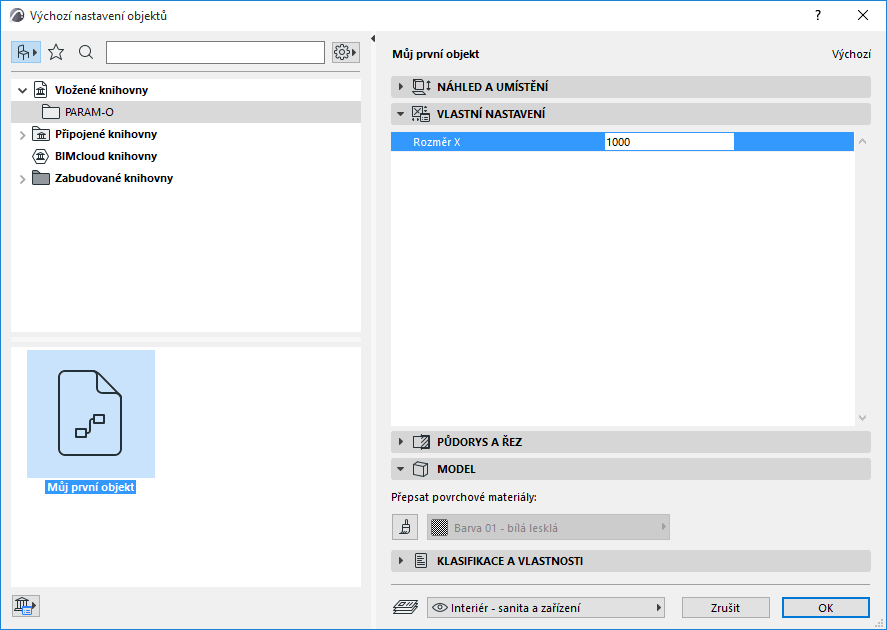Open the settings gear menu icon
This screenshot has width=887, height=630.
344,51
